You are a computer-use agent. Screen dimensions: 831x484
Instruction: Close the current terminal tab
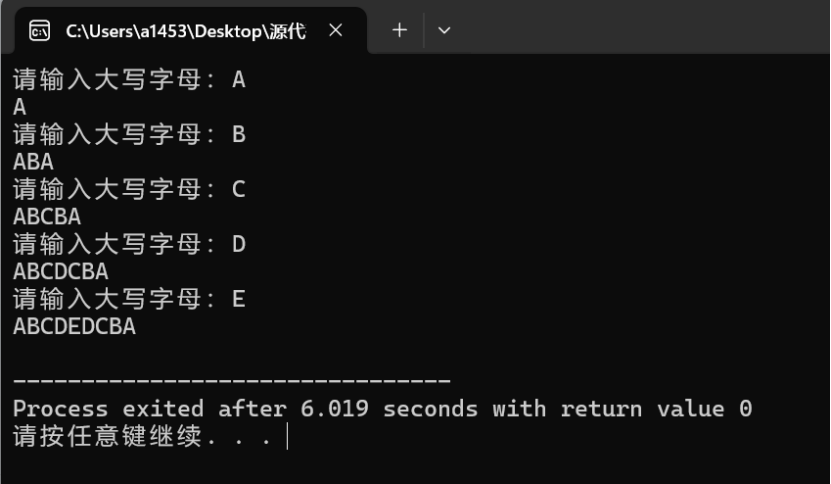336,31
